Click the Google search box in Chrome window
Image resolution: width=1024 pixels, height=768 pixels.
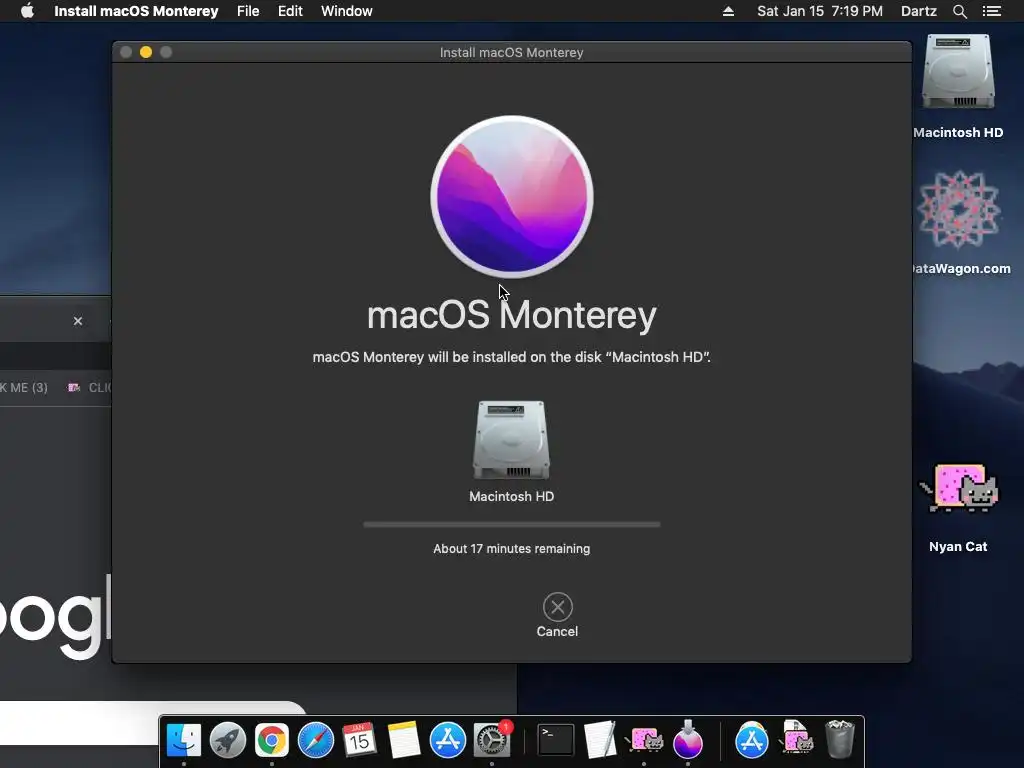pyautogui.click(x=152, y=723)
